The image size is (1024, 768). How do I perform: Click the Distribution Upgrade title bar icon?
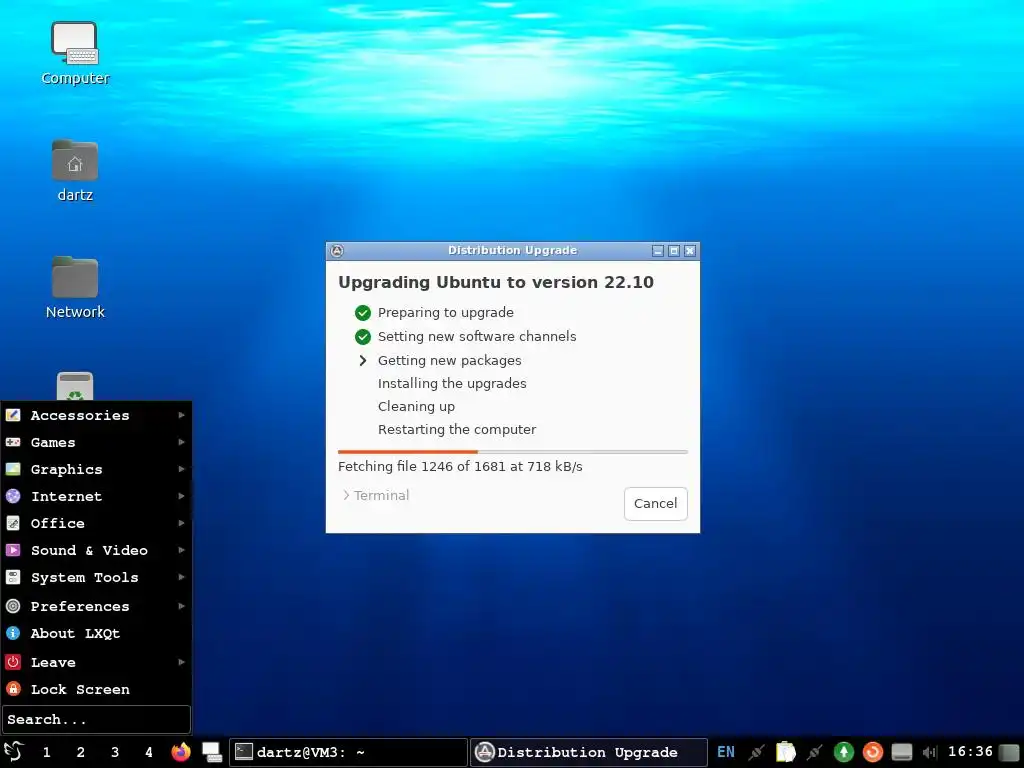[337, 251]
